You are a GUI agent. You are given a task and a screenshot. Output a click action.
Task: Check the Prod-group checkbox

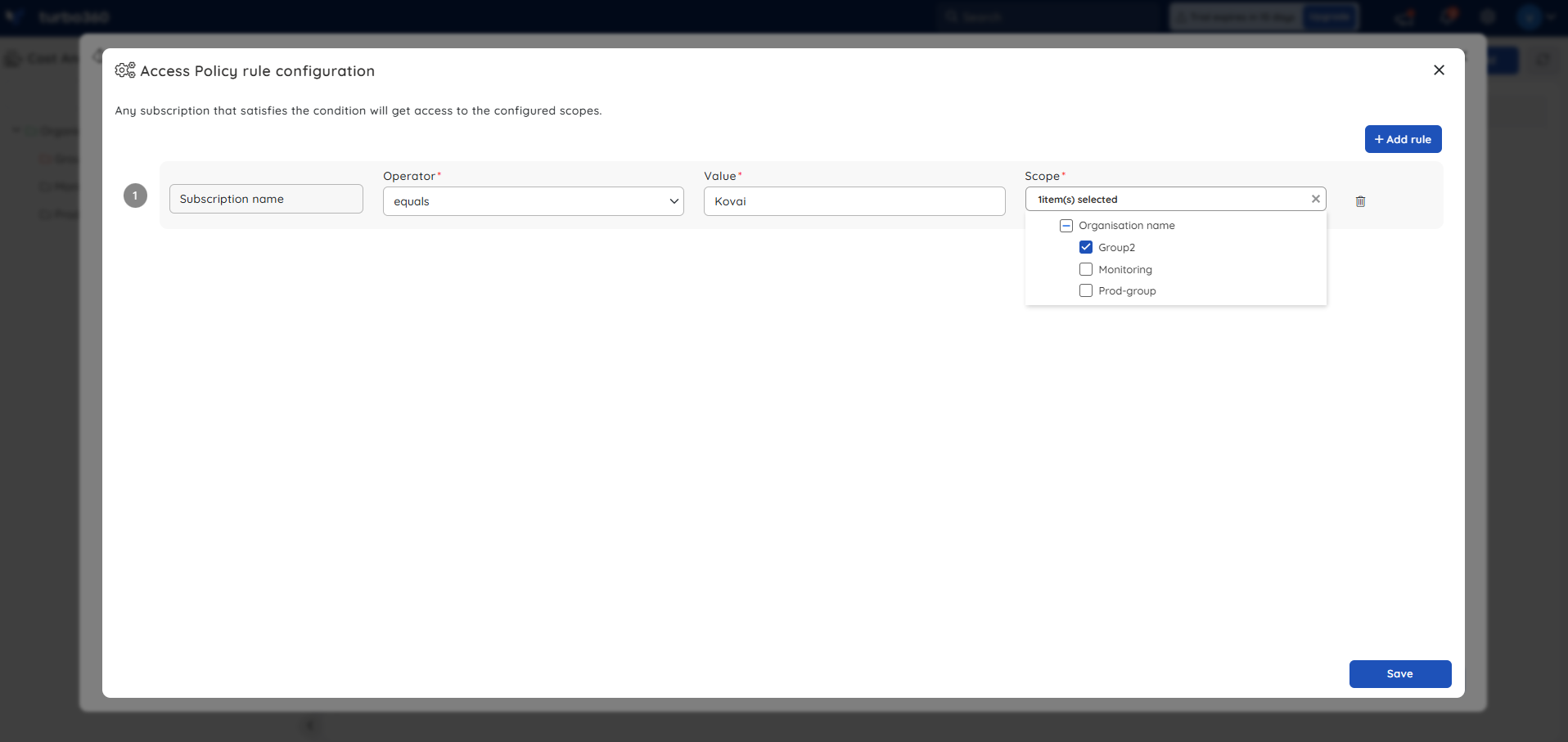click(1086, 290)
